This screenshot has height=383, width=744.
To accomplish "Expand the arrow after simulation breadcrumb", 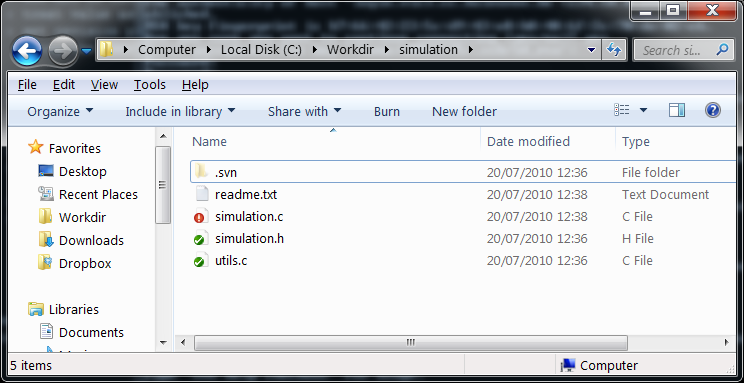I will [x=471, y=50].
